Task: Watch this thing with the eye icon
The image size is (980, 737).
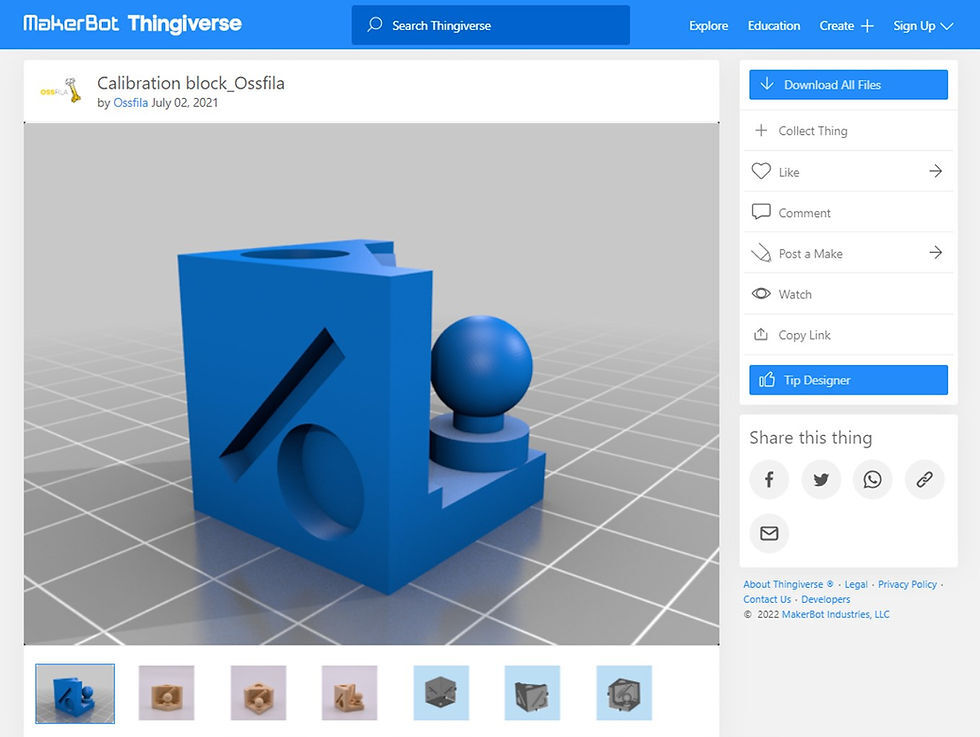Action: click(763, 293)
